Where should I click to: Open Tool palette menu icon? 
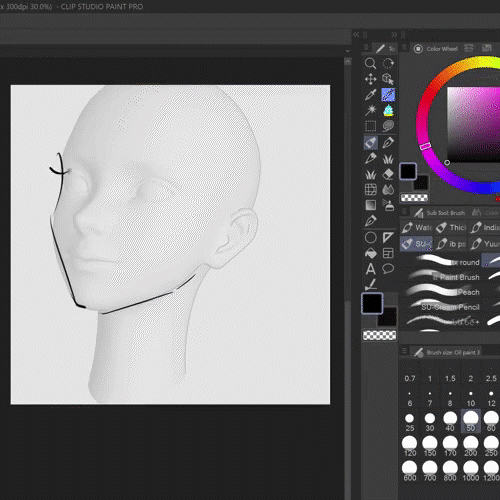point(366,48)
